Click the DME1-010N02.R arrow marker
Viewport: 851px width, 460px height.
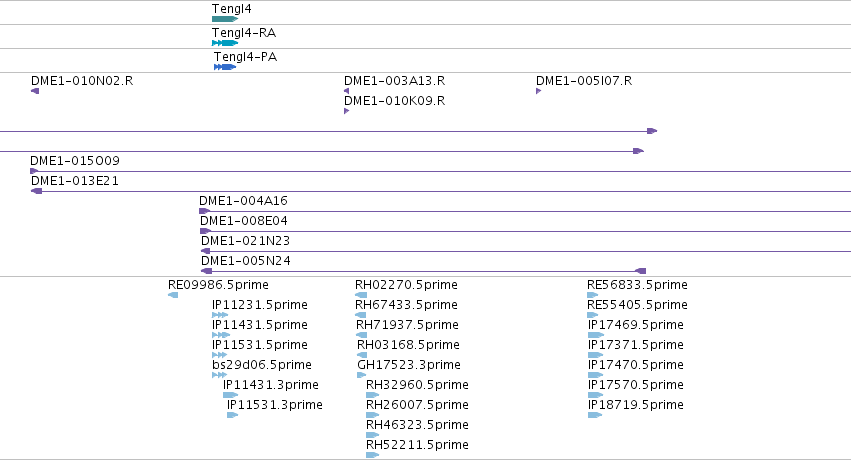point(35,91)
